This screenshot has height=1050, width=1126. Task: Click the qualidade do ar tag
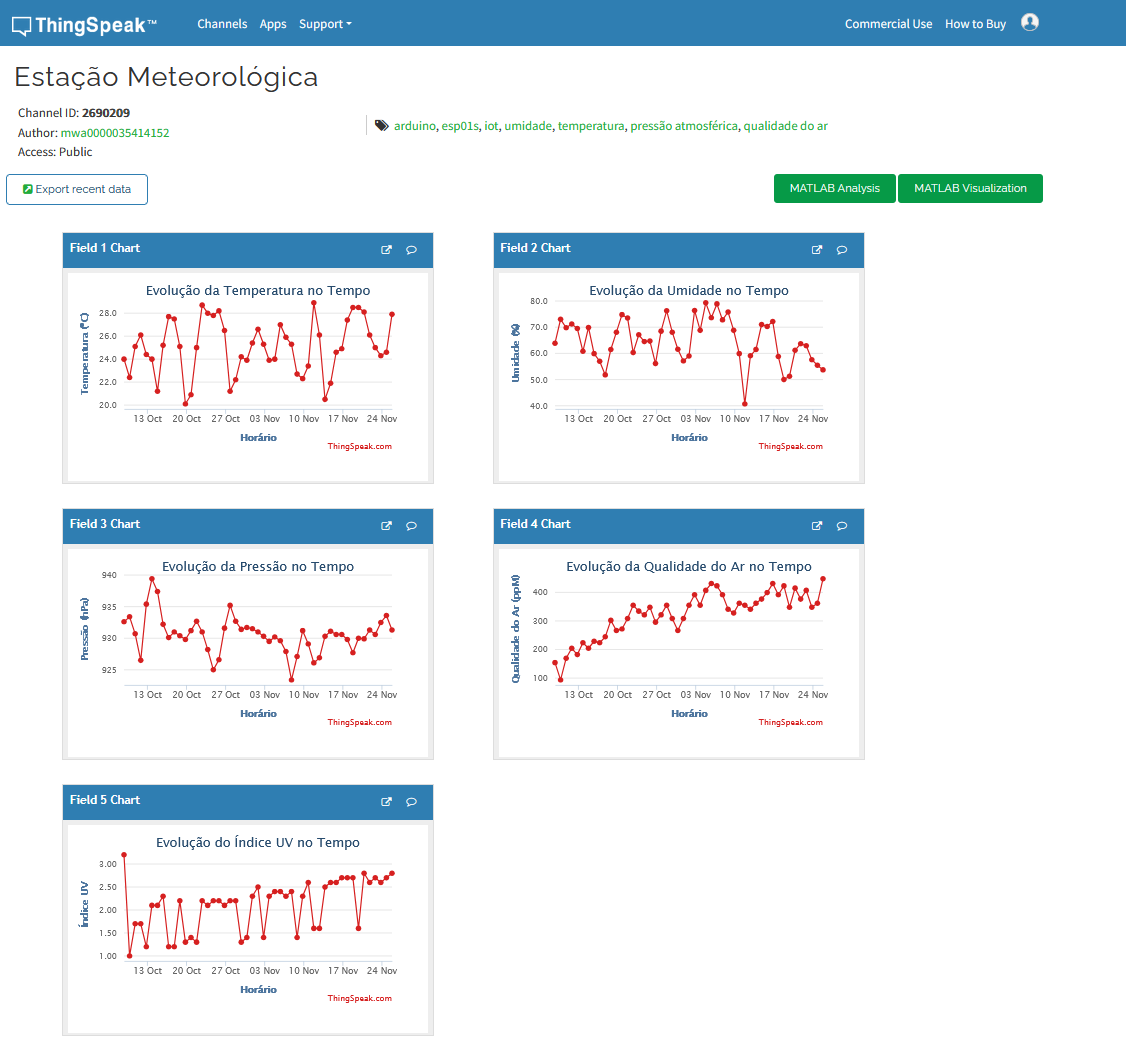(785, 126)
